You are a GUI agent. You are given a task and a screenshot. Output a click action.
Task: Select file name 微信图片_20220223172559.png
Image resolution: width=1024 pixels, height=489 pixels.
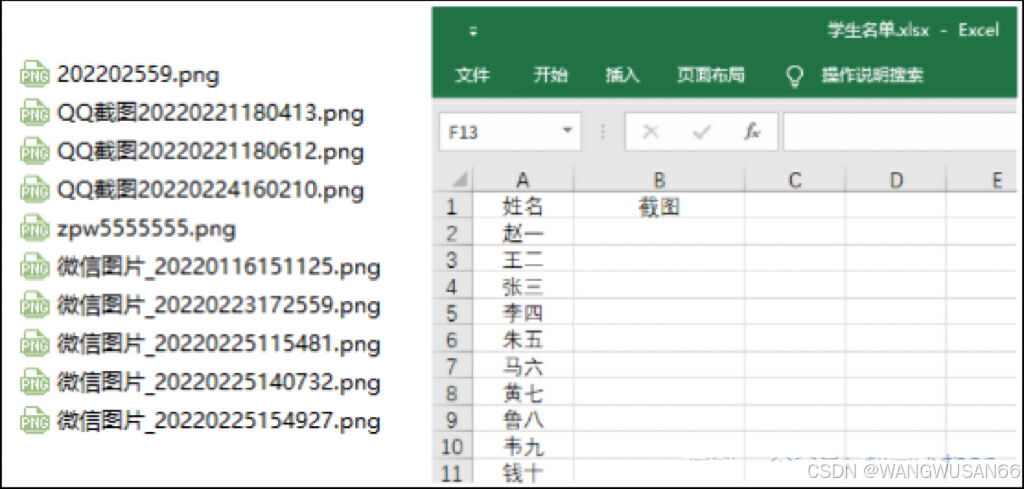(x=219, y=306)
